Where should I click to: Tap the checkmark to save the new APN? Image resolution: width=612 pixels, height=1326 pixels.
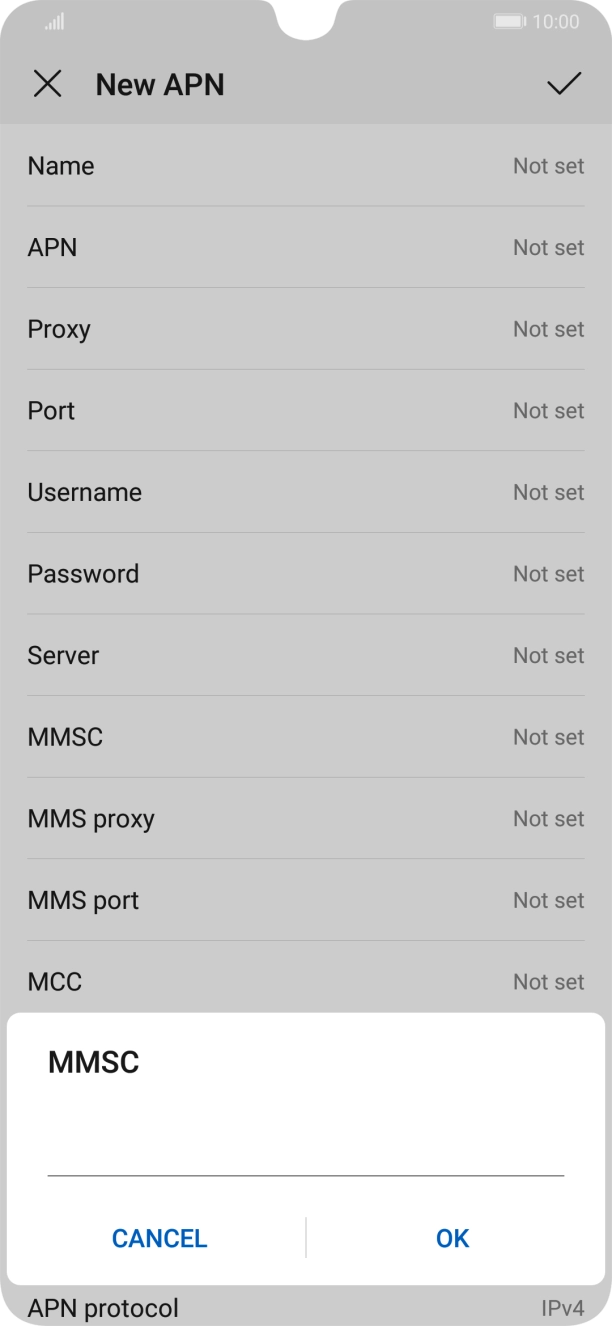[x=565, y=84]
